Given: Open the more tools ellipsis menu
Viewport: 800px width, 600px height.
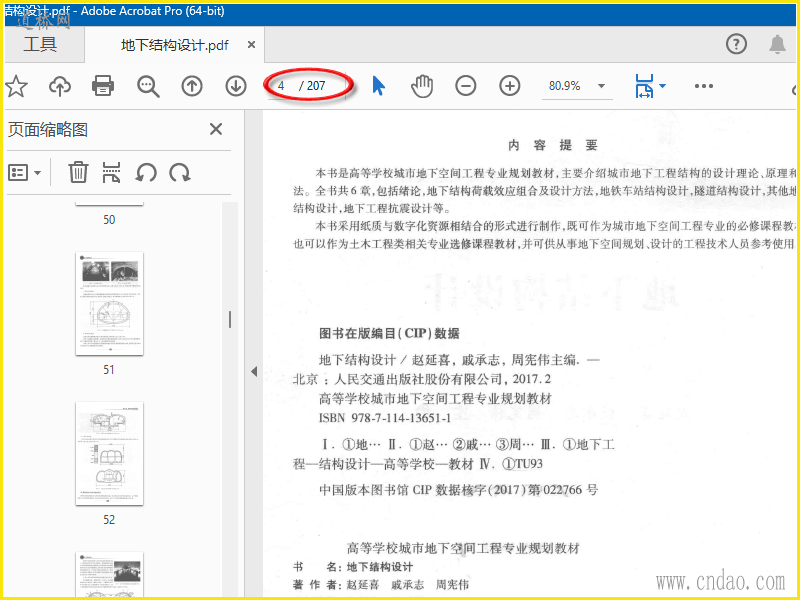Looking at the screenshot, I should click(704, 86).
